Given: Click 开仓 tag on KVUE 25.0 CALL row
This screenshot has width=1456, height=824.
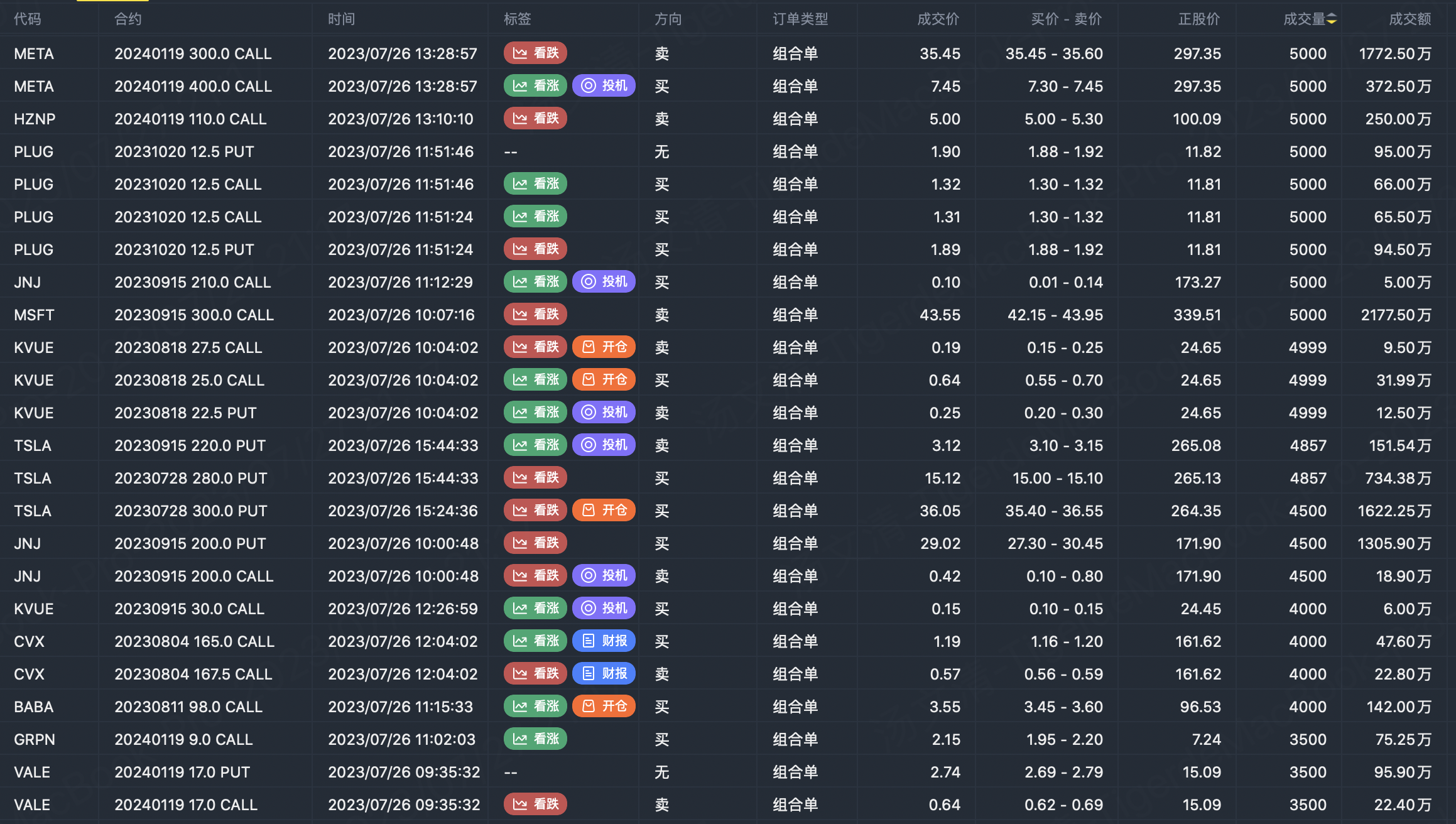Looking at the screenshot, I should click(604, 380).
